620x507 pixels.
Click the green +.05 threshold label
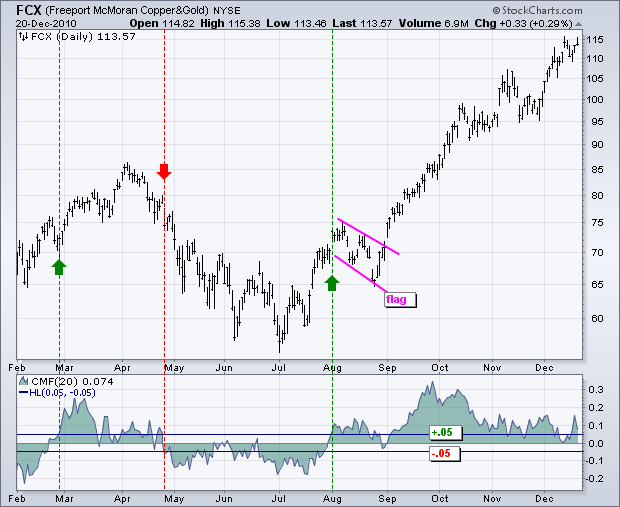(446, 432)
